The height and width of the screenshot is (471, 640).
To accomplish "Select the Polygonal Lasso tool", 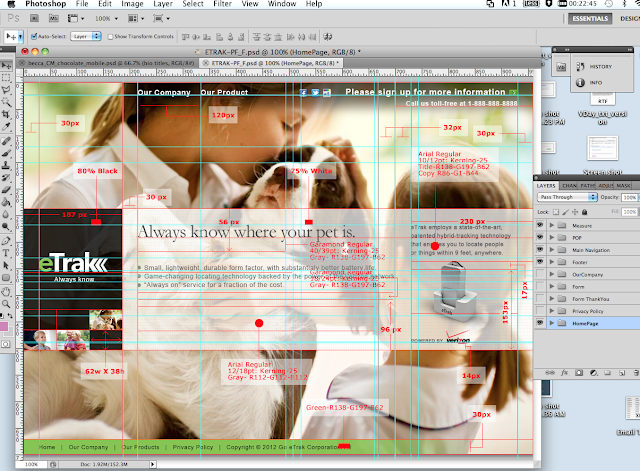I will pyautogui.click(x=6, y=90).
